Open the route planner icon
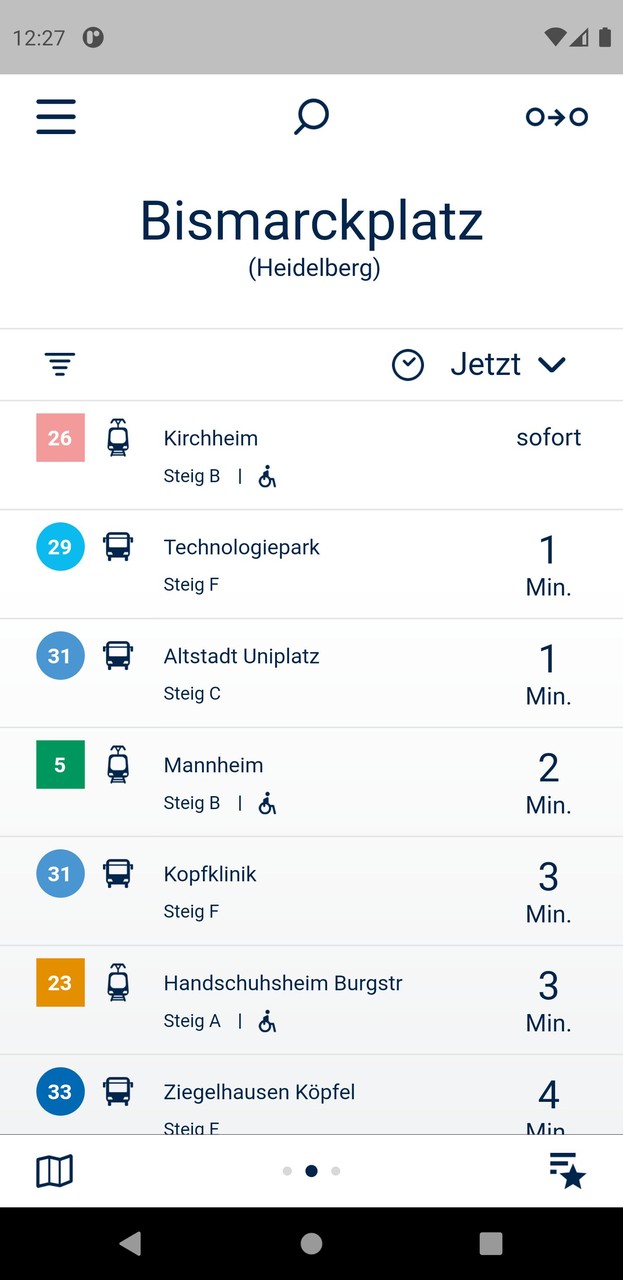Image resolution: width=623 pixels, height=1280 pixels. (x=557, y=117)
